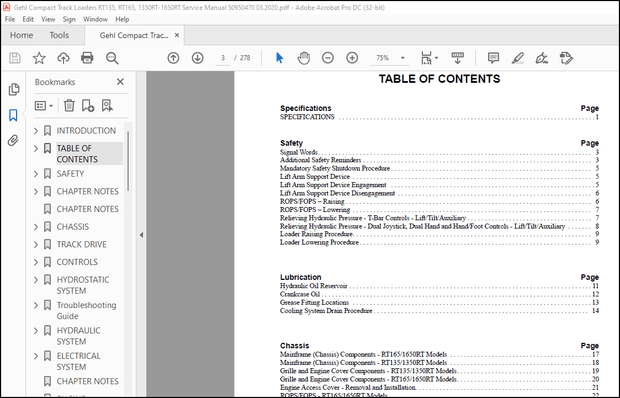
Task: Zoom out with the minus icon
Action: 328,58
